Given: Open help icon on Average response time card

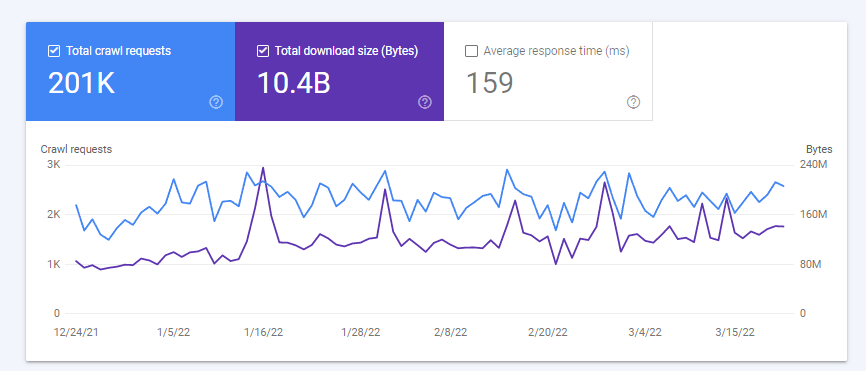Looking at the screenshot, I should [x=633, y=102].
